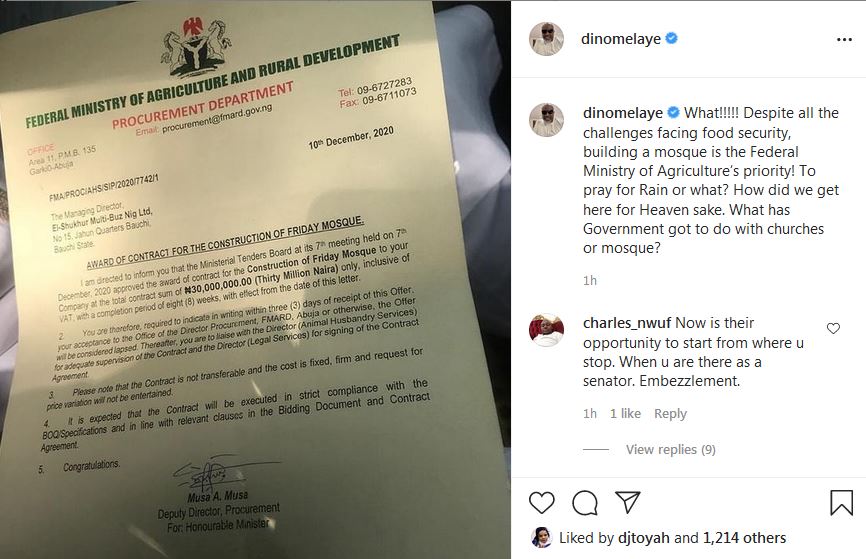Screen dimensions: 866x559
Task: Open djtoyah in liked-by line
Action: pos(644,537)
